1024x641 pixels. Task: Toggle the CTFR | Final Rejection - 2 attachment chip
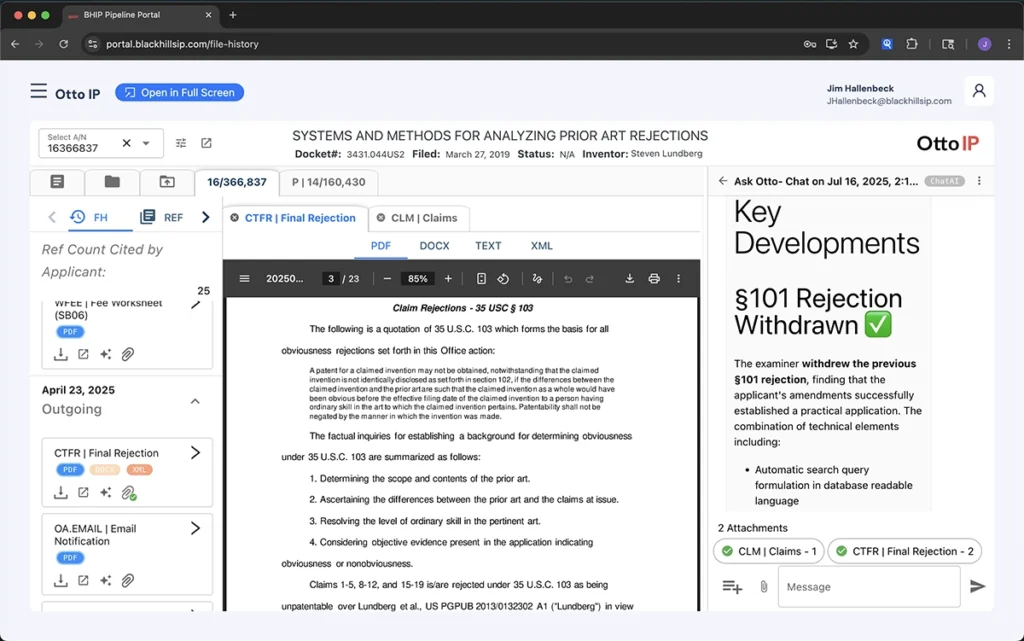tap(904, 551)
